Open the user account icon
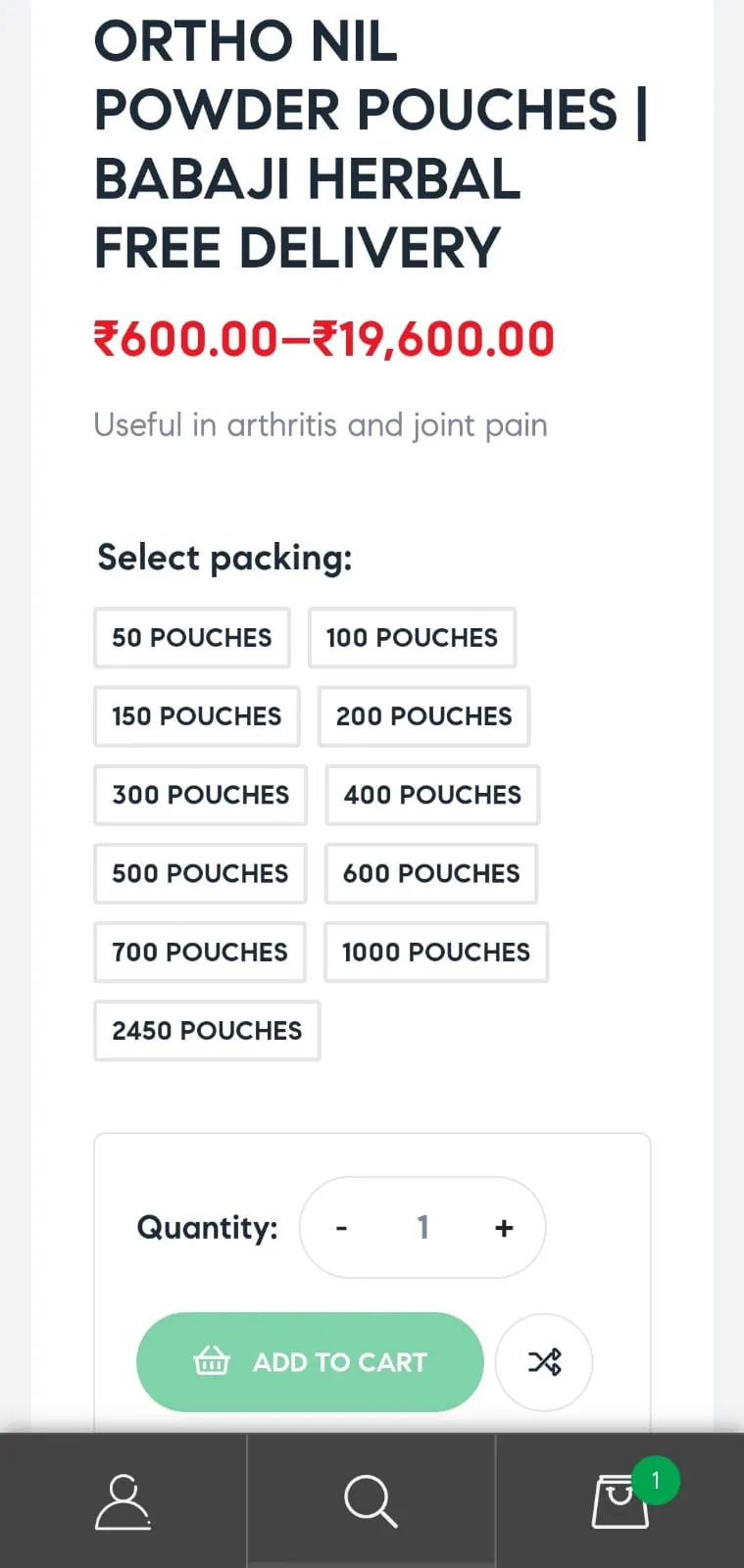This screenshot has height=1568, width=744. tap(123, 1500)
